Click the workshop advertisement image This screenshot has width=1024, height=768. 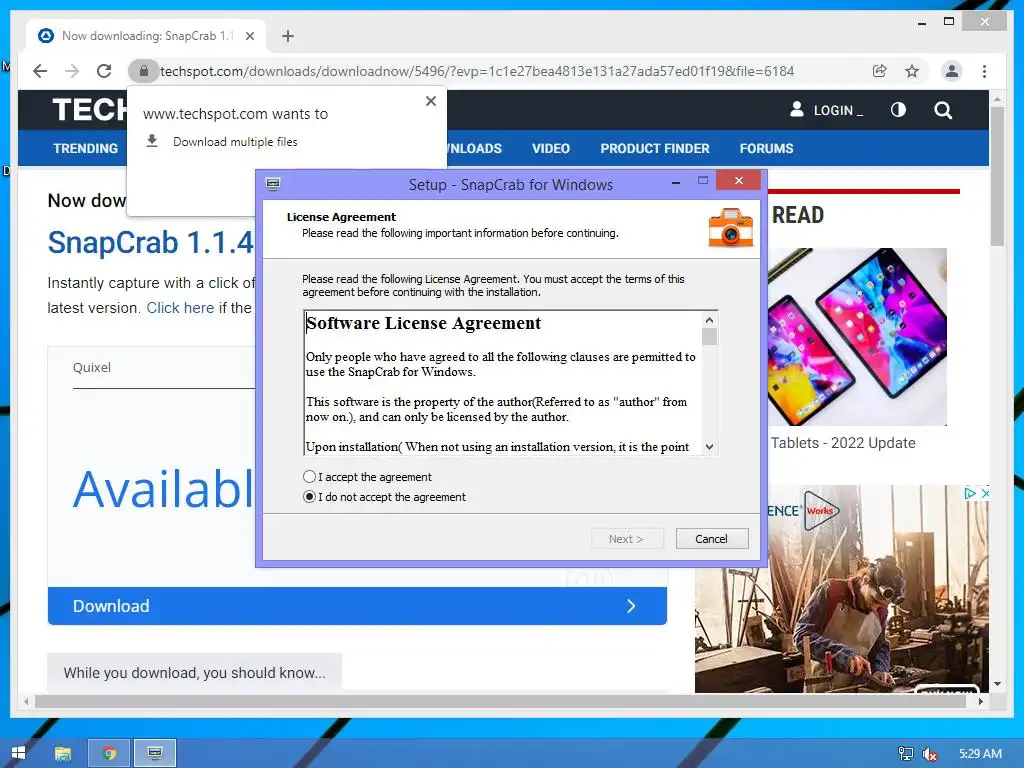click(842, 588)
